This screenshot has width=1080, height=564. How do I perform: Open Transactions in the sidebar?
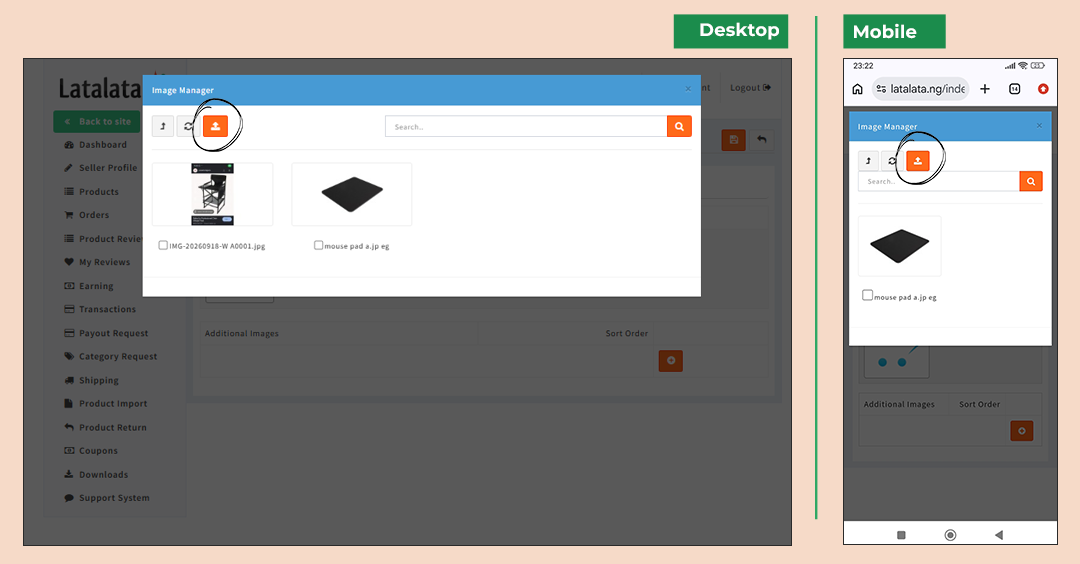107,310
